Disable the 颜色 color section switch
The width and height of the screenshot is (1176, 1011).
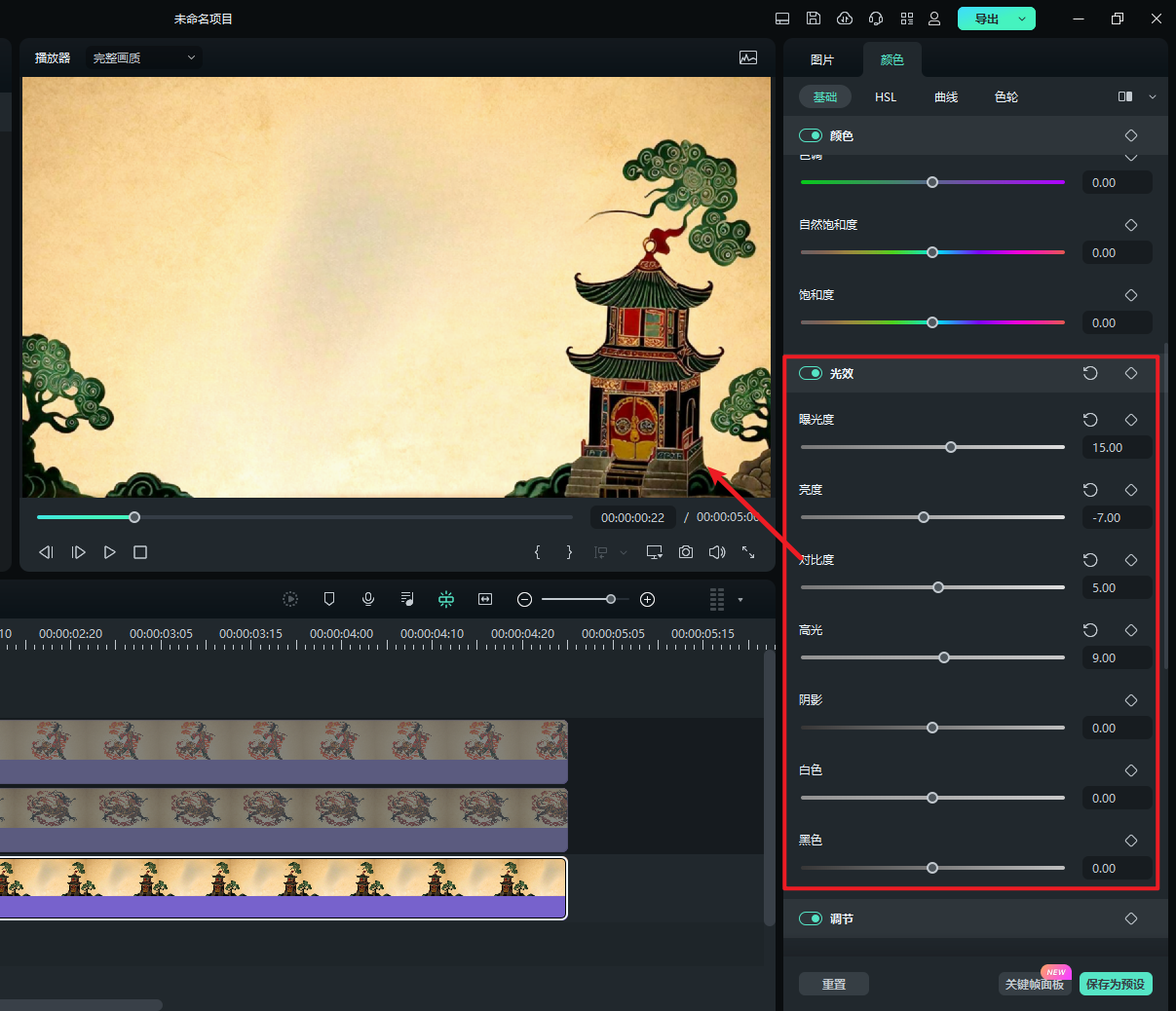(811, 135)
